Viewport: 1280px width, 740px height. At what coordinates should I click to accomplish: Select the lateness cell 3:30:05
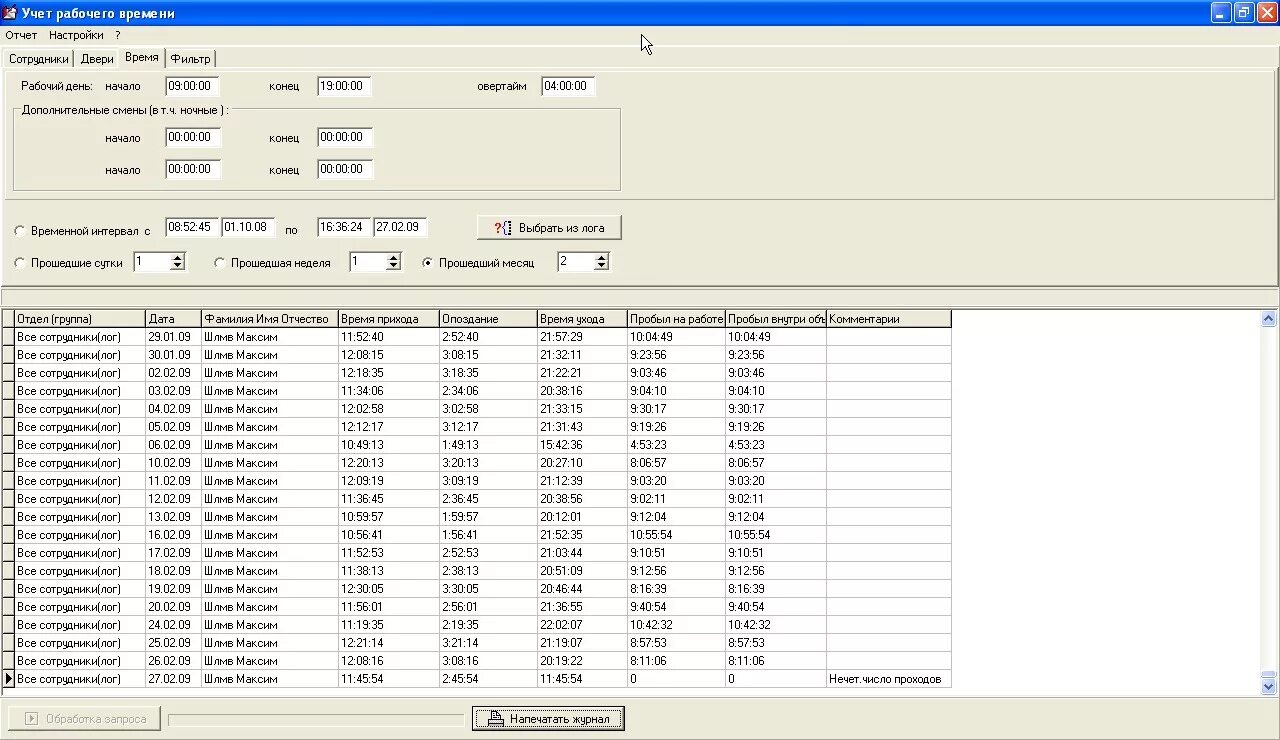click(x=488, y=589)
